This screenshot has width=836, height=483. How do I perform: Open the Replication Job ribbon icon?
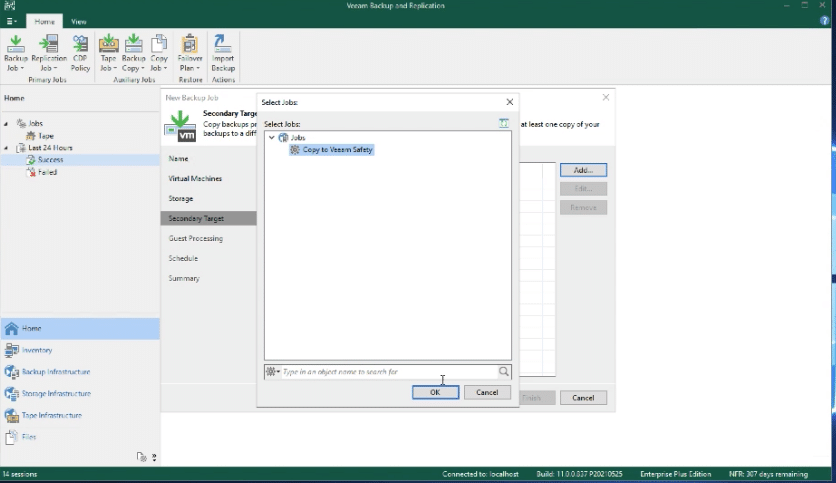pos(49,53)
